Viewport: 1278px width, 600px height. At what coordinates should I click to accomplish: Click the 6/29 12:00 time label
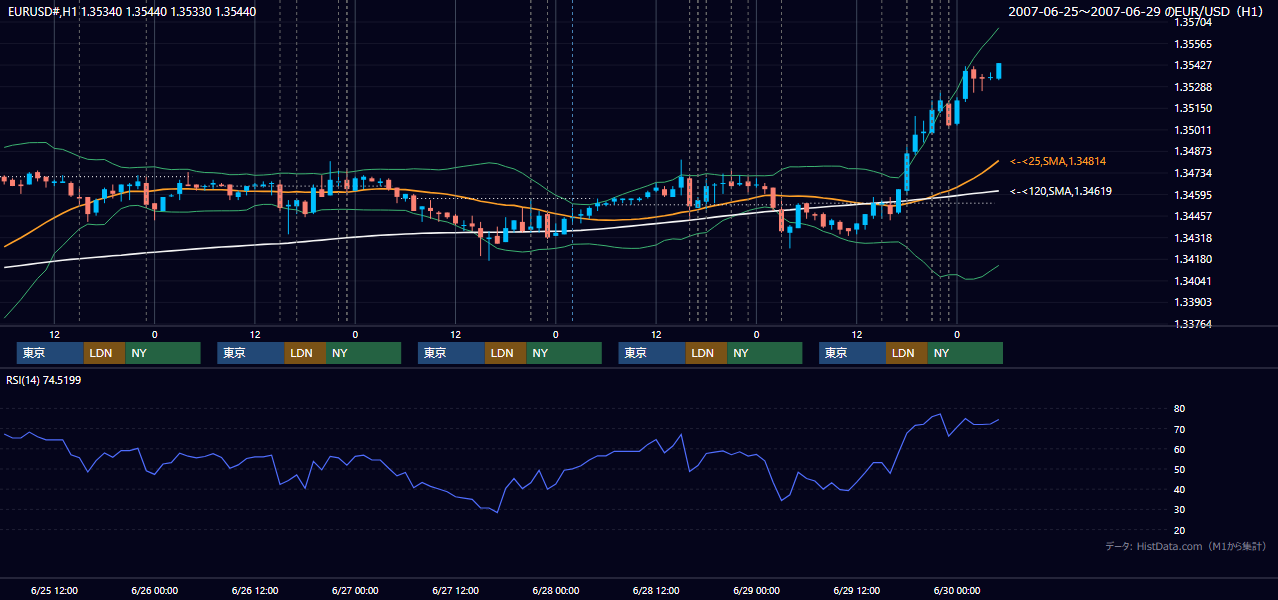pyautogui.click(x=856, y=590)
